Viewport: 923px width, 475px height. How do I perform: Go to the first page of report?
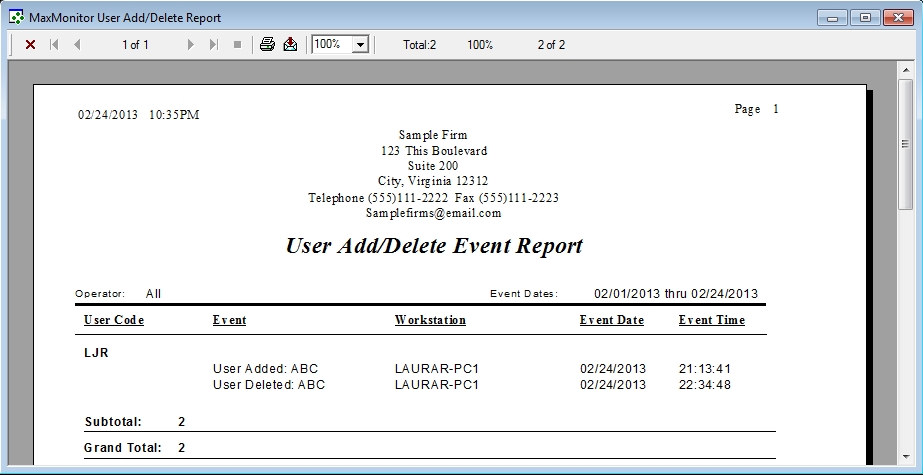(54, 45)
